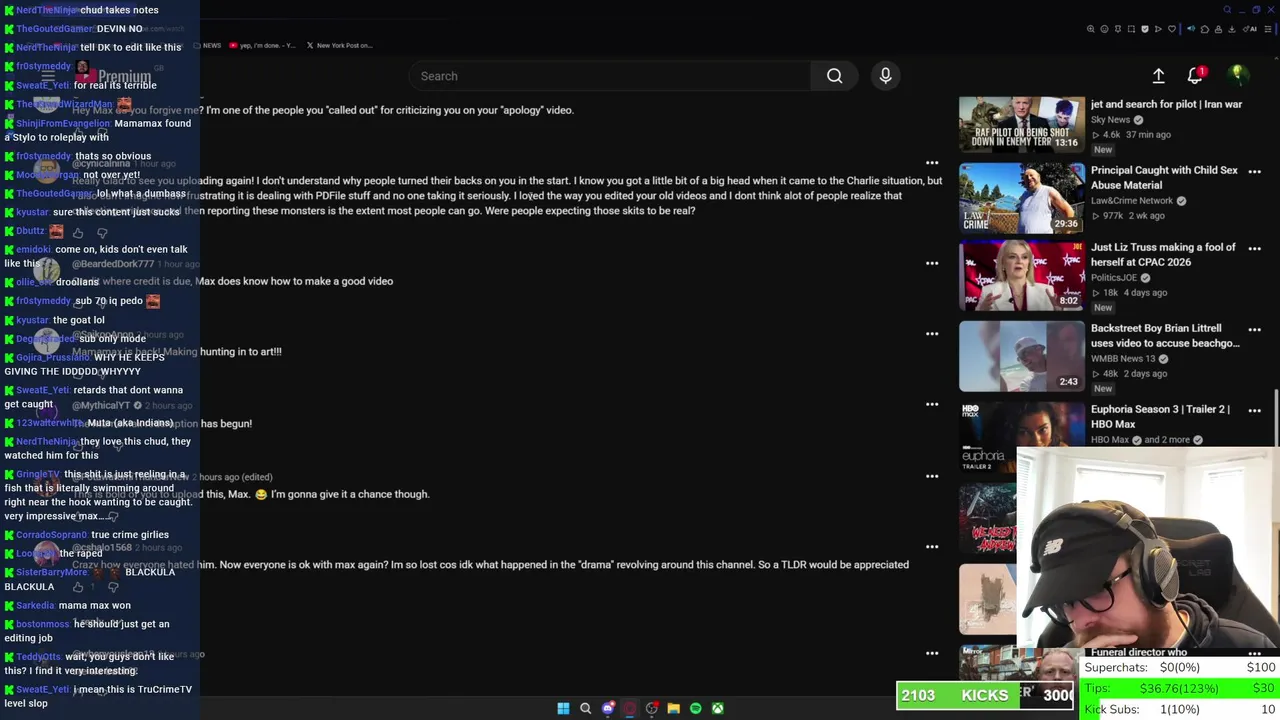Image resolution: width=1280 pixels, height=720 pixels.
Task: Visit the PoliticsJOE channel link
Action: click(x=1114, y=277)
